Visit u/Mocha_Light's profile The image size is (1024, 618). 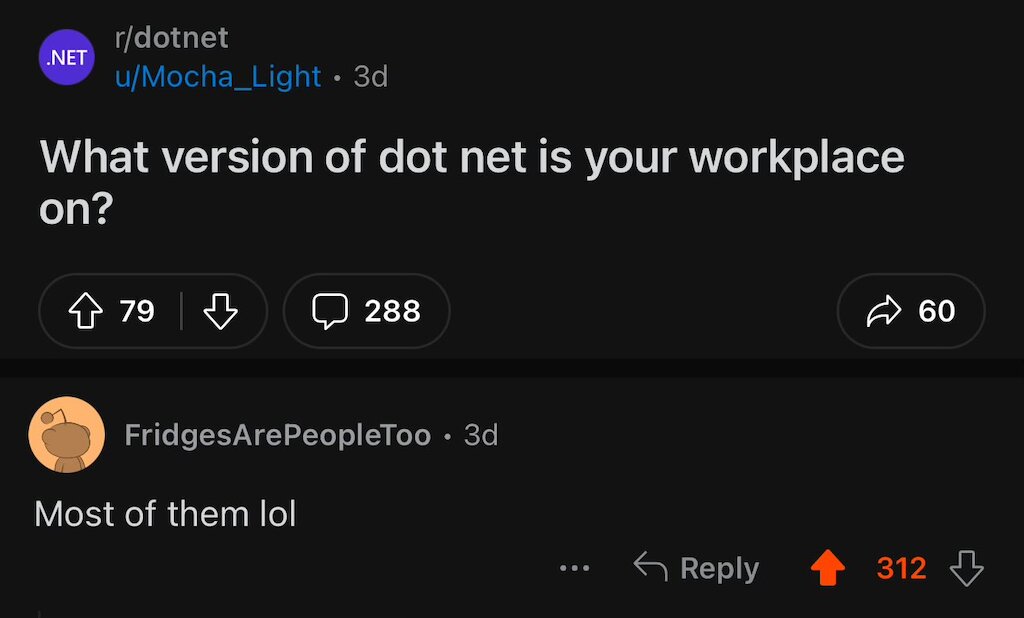(x=218, y=76)
